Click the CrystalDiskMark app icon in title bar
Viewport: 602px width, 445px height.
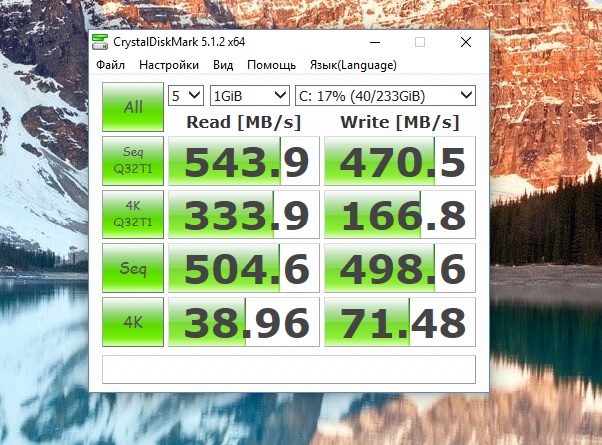click(100, 42)
